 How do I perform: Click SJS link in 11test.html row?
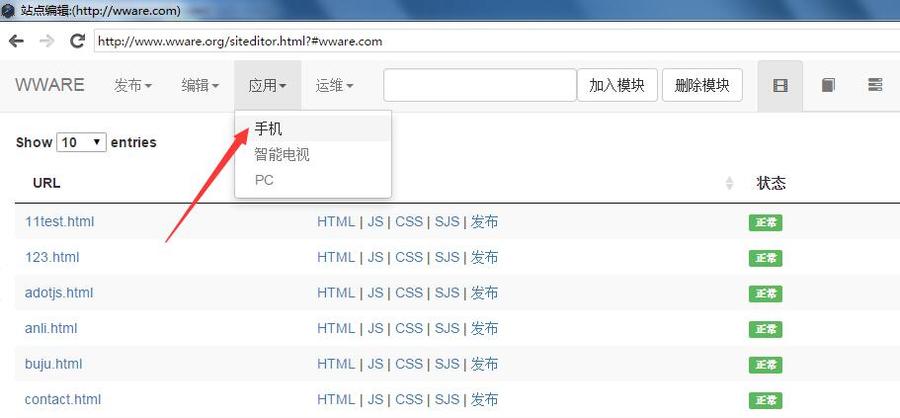(x=447, y=222)
